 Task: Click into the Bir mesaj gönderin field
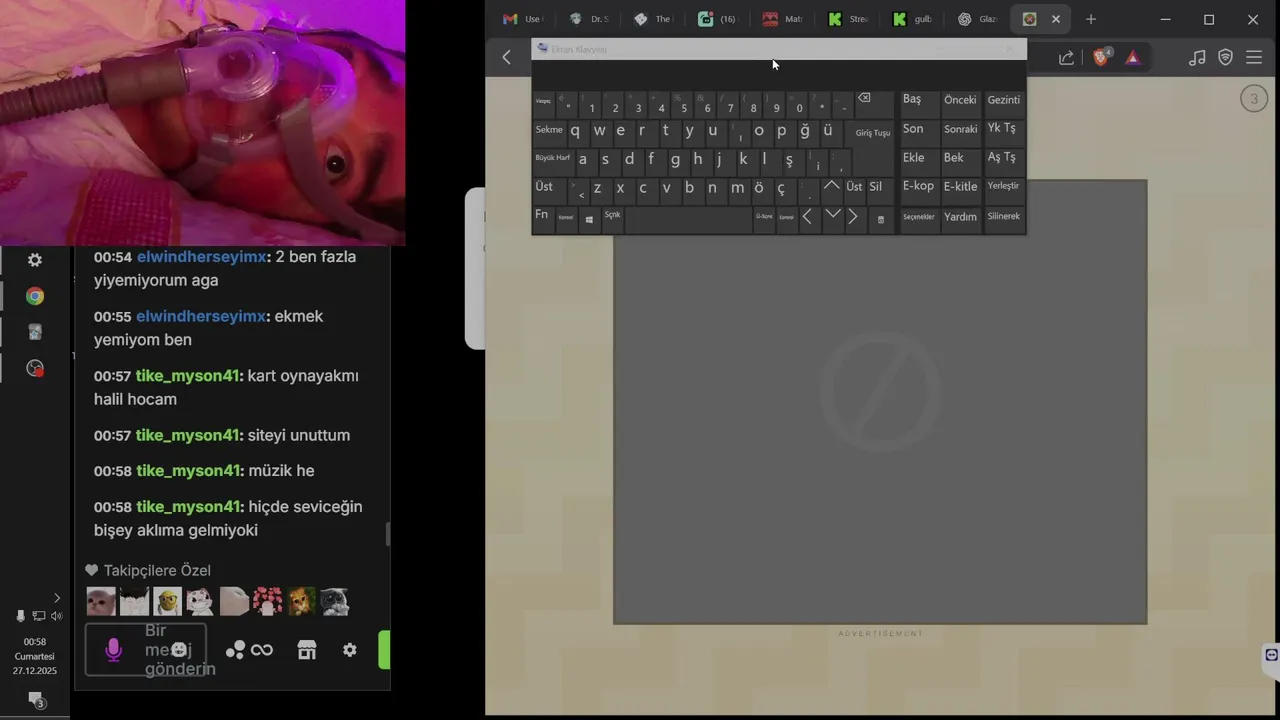pos(145,650)
